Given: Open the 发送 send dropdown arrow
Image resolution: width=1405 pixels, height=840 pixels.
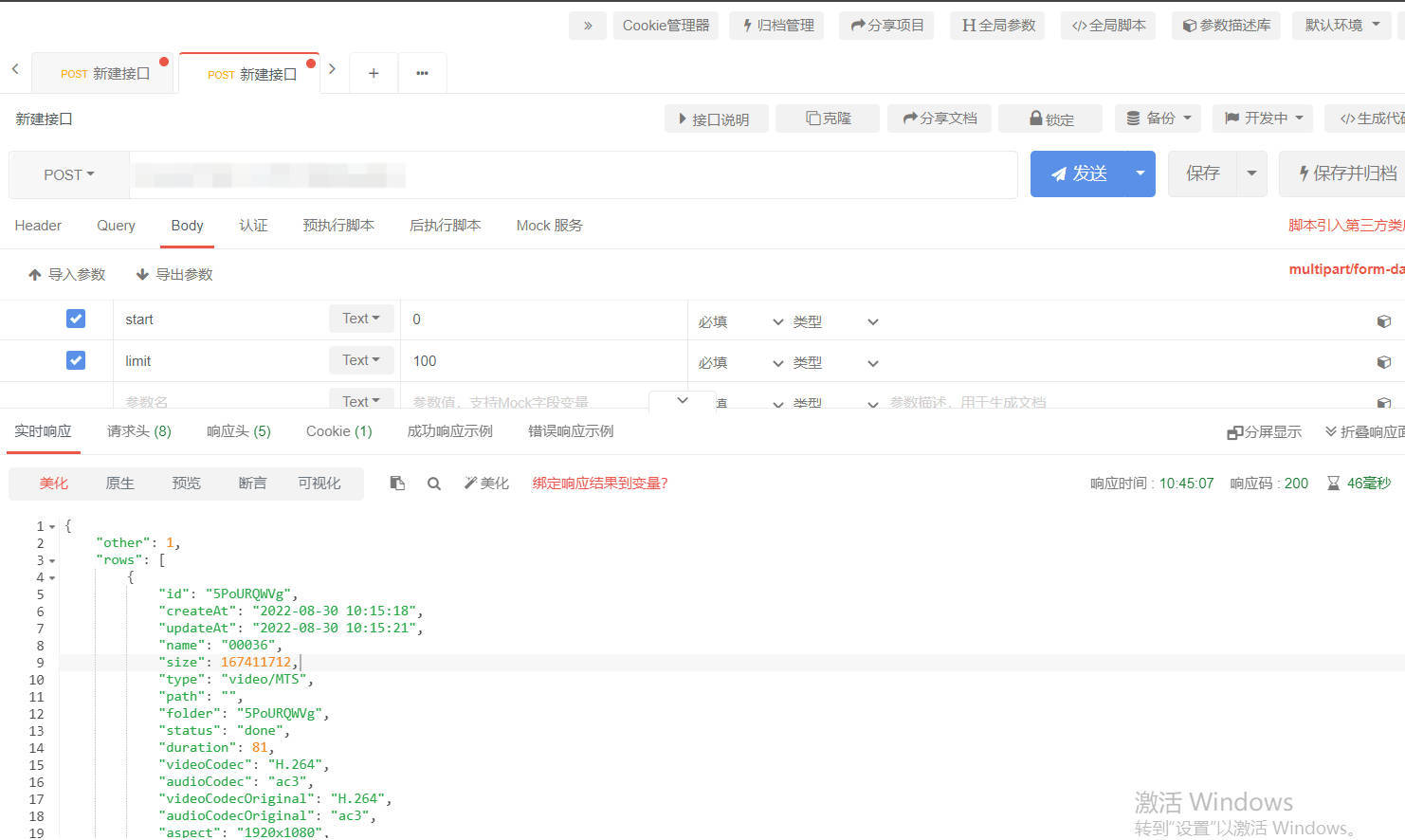Looking at the screenshot, I should click(x=1140, y=173).
